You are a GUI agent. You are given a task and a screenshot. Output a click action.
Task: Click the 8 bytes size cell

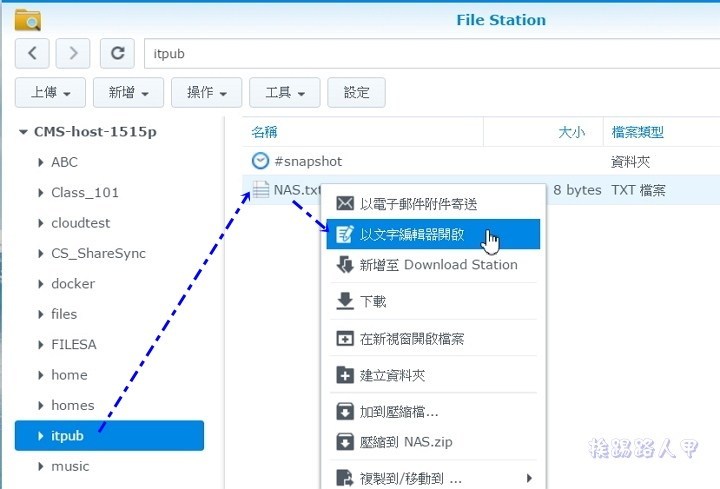coord(577,190)
